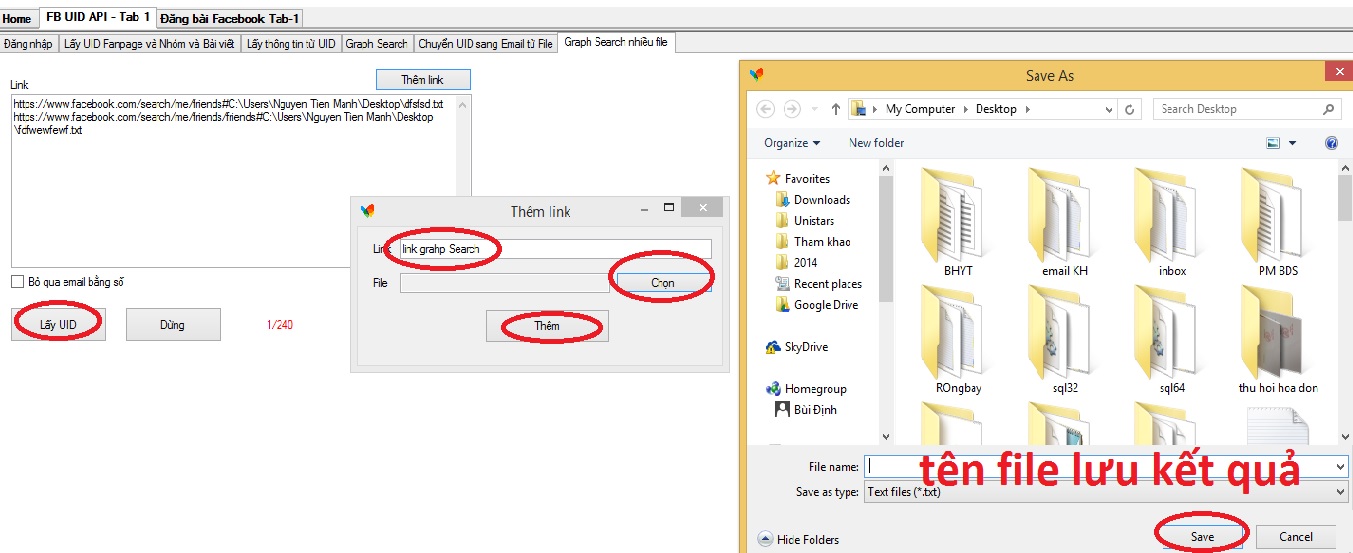Select the sql32 folder

(1064, 339)
